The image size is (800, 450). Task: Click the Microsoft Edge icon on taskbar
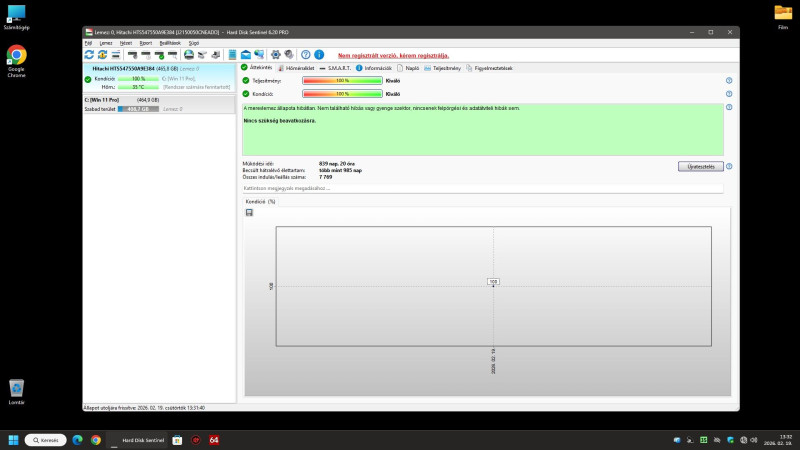coord(78,440)
